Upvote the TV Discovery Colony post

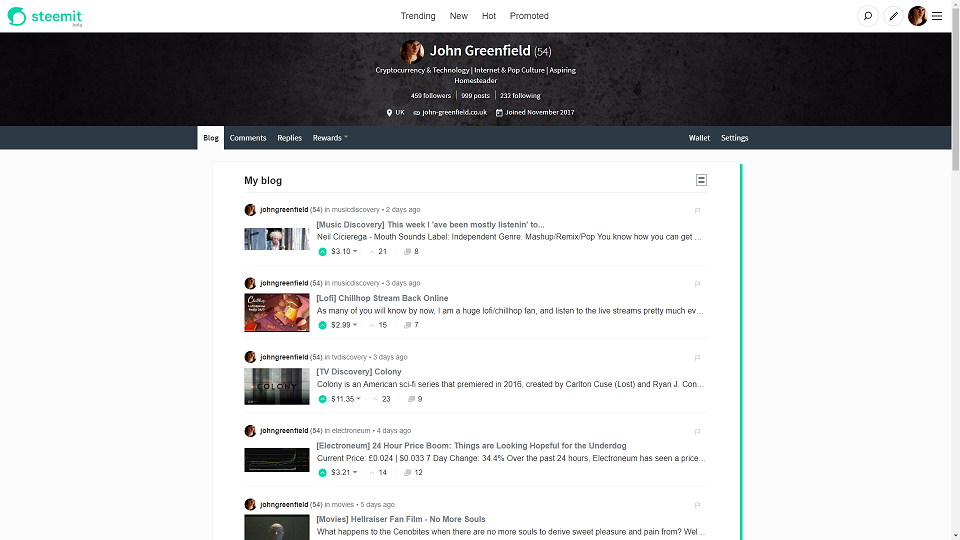pyautogui.click(x=323, y=399)
